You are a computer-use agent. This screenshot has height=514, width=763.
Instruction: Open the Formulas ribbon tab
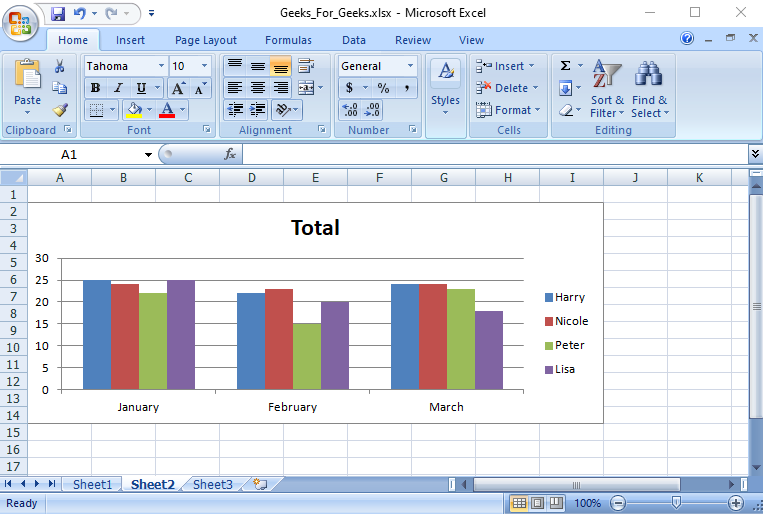click(288, 40)
